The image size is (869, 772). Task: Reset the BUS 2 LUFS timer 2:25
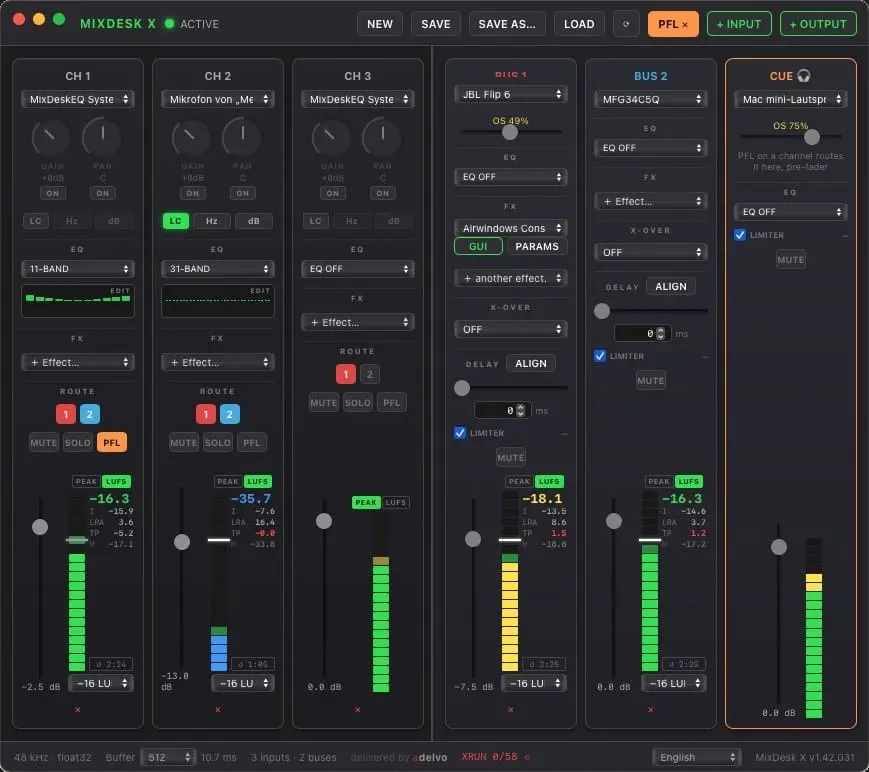click(684, 664)
